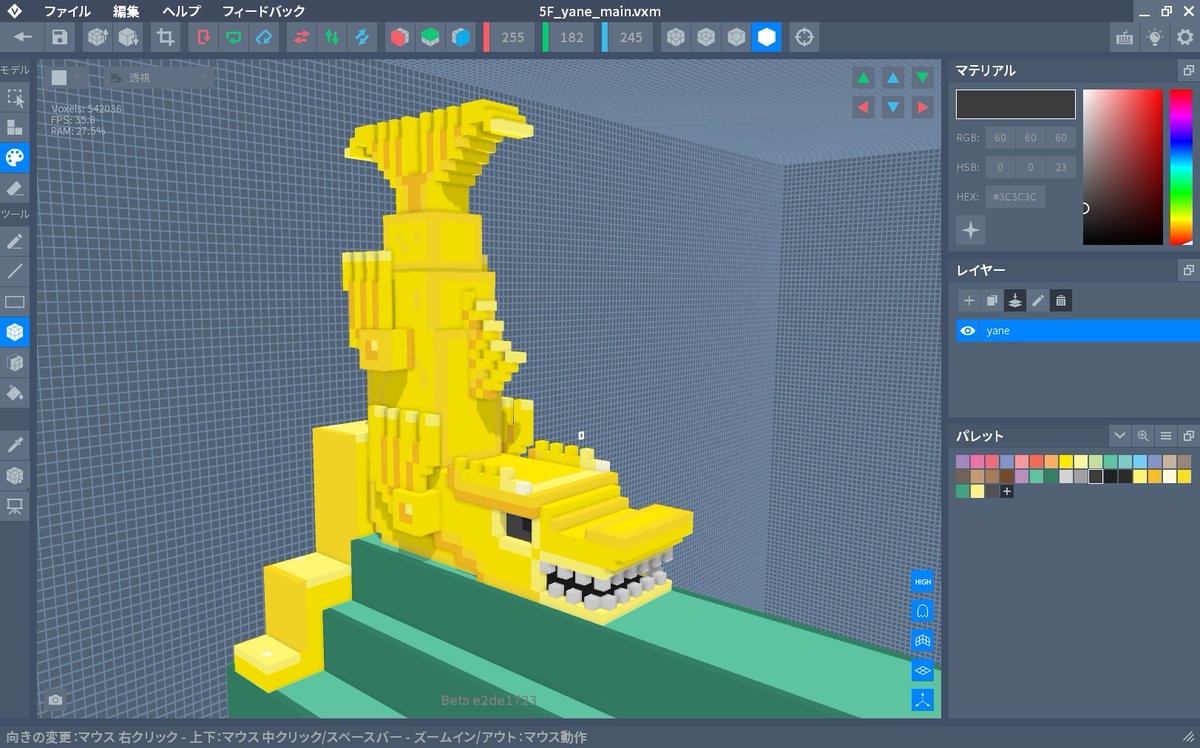The height and width of the screenshot is (748, 1200).
Task: Click the presentation board icon in left sidebar
Action: coord(15,506)
